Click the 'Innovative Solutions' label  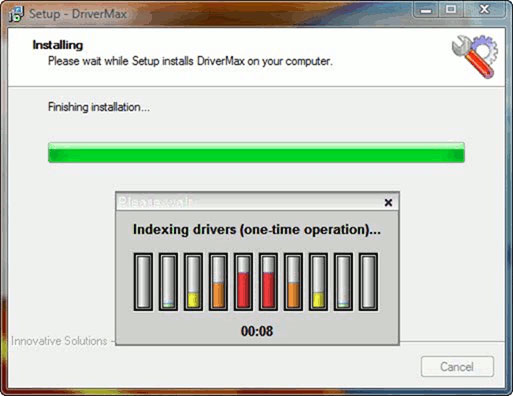pos(59,341)
